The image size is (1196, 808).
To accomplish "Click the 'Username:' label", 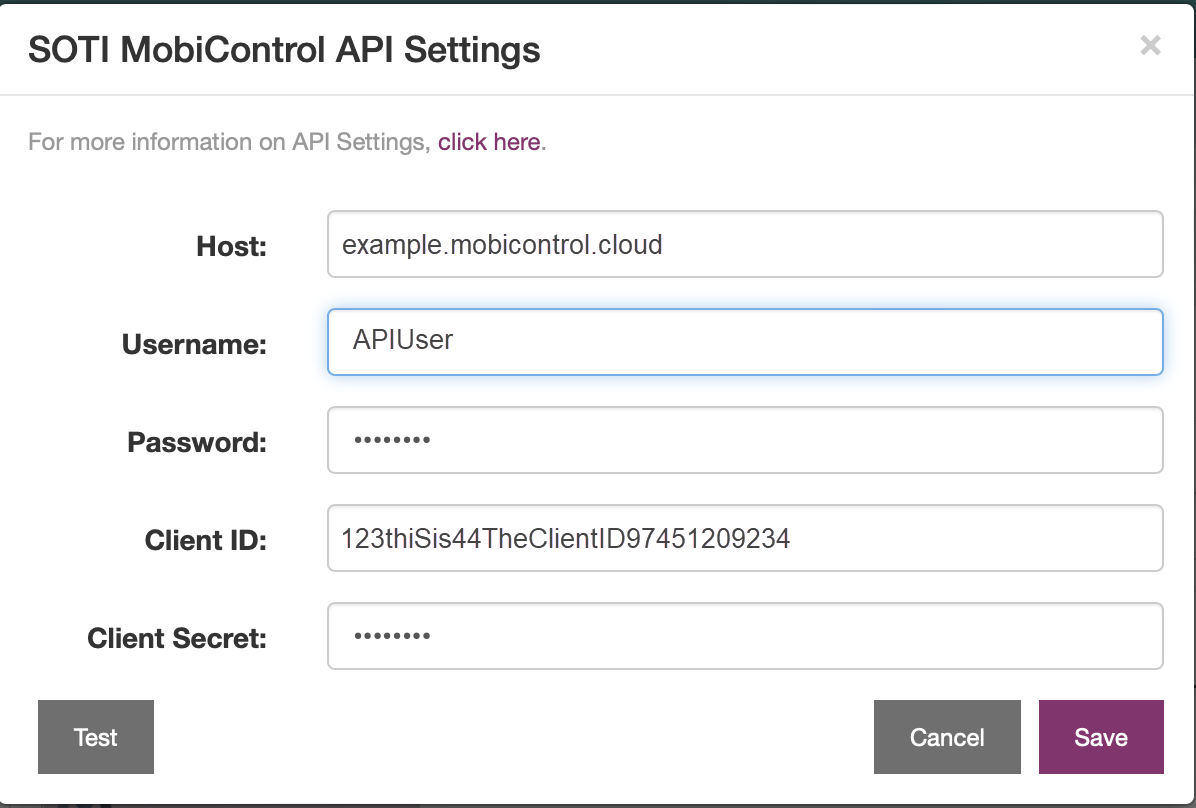I will coord(195,345).
